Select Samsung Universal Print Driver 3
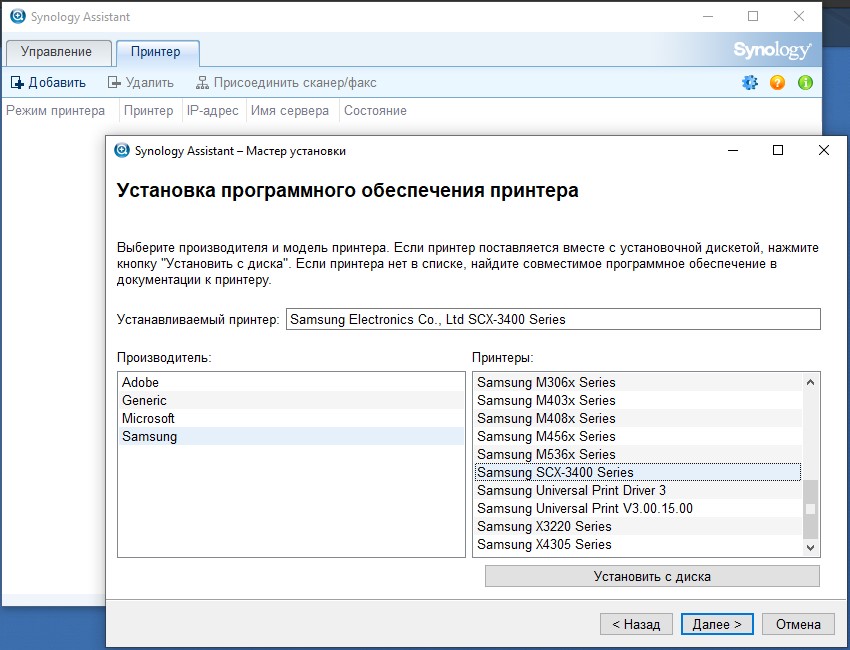 638,491
